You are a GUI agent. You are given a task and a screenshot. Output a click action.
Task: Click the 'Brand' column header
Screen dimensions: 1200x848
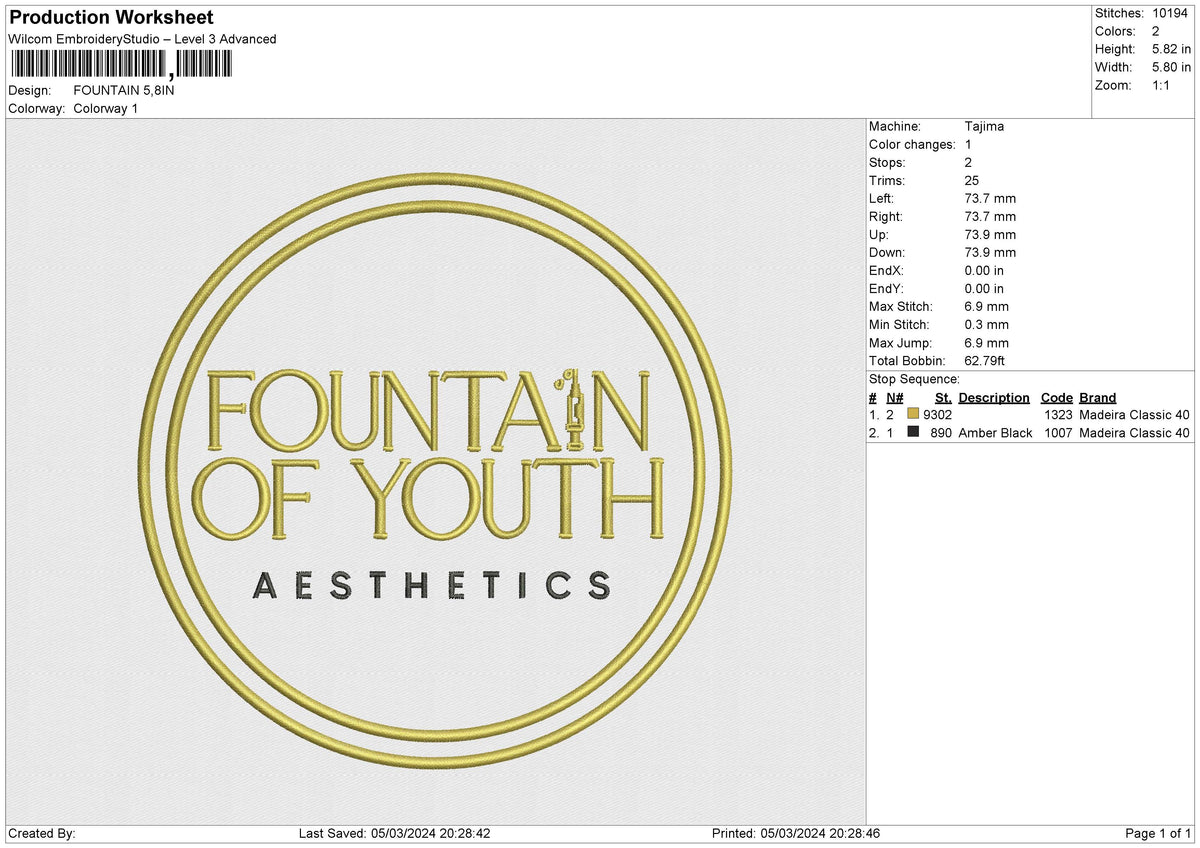tap(1097, 398)
